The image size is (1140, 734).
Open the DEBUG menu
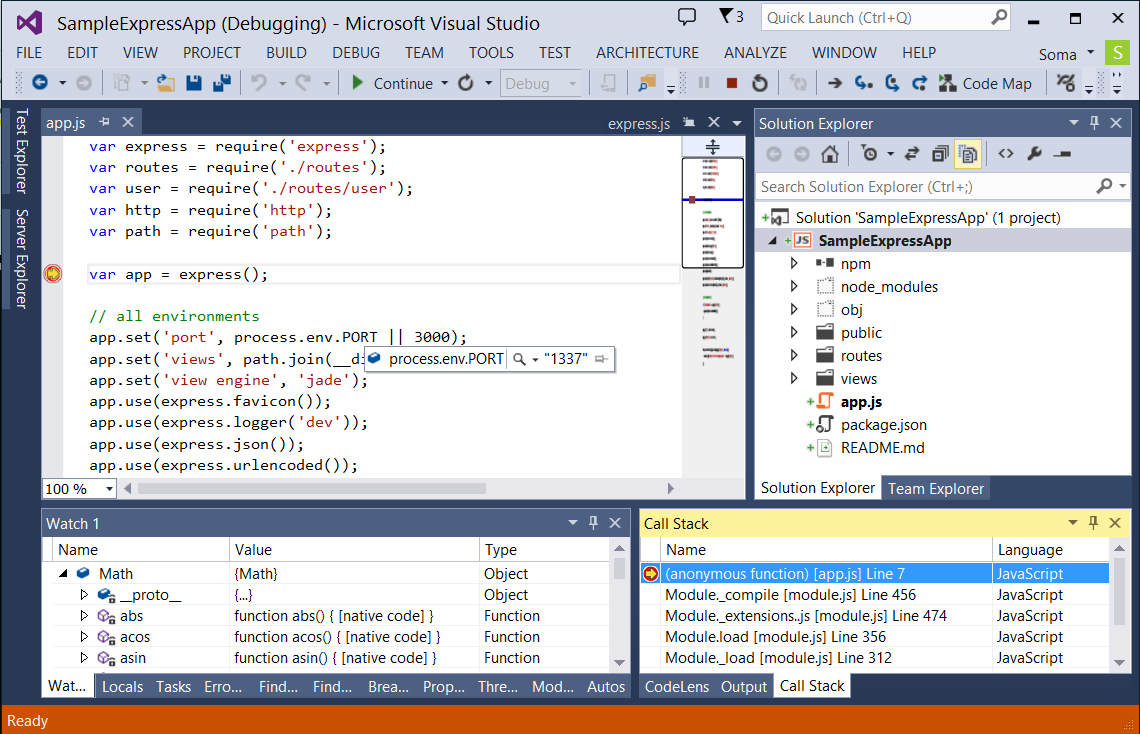[356, 53]
